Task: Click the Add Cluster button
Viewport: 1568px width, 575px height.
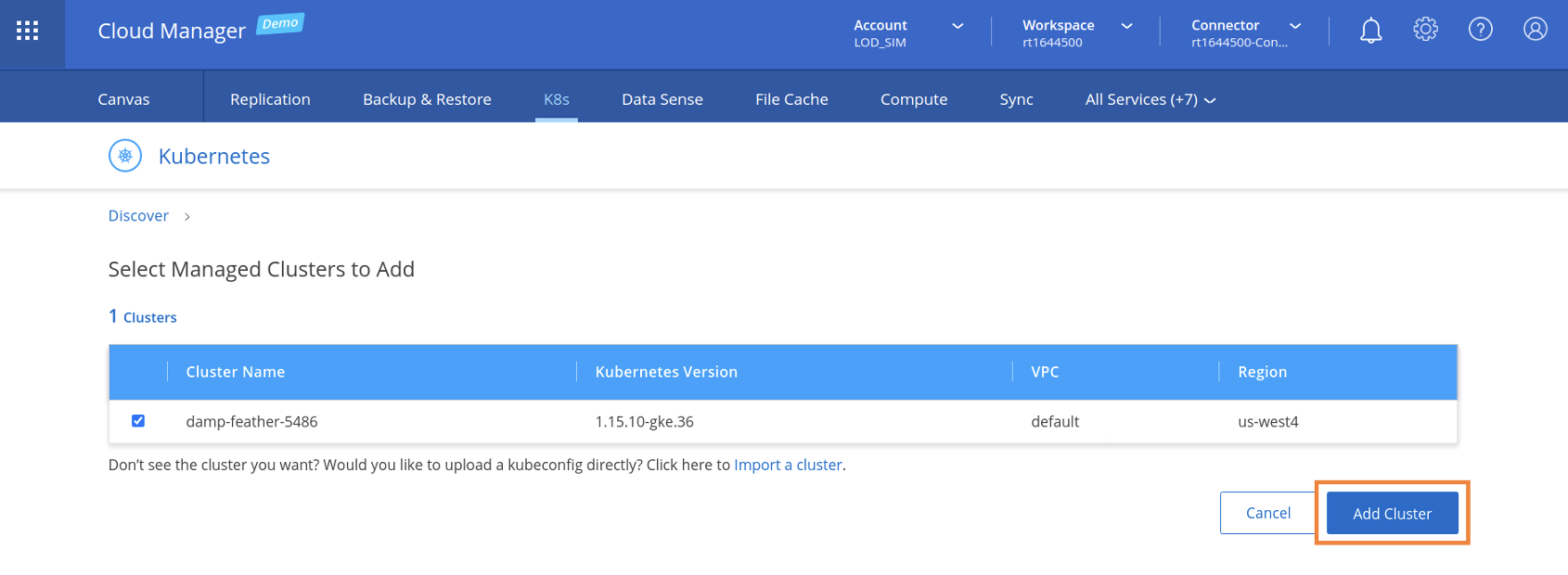Action: click(x=1392, y=513)
